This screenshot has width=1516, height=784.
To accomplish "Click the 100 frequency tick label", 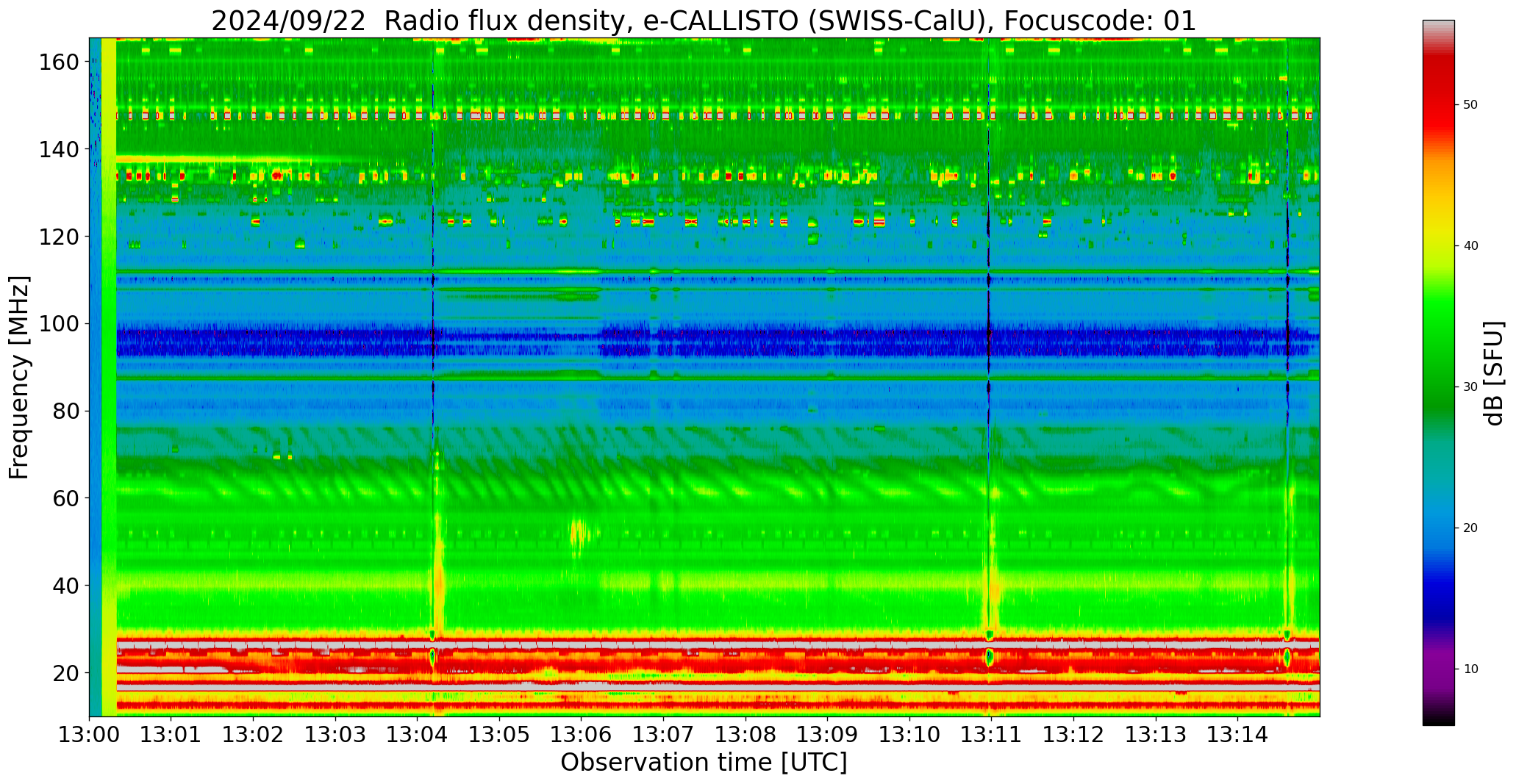I will pos(58,324).
